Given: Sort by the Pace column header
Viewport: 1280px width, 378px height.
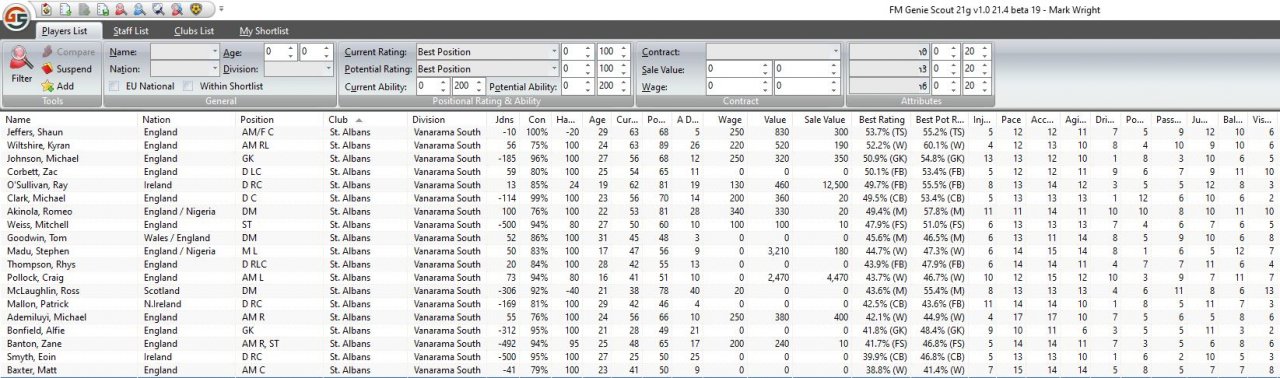Looking at the screenshot, I should click(x=1011, y=119).
